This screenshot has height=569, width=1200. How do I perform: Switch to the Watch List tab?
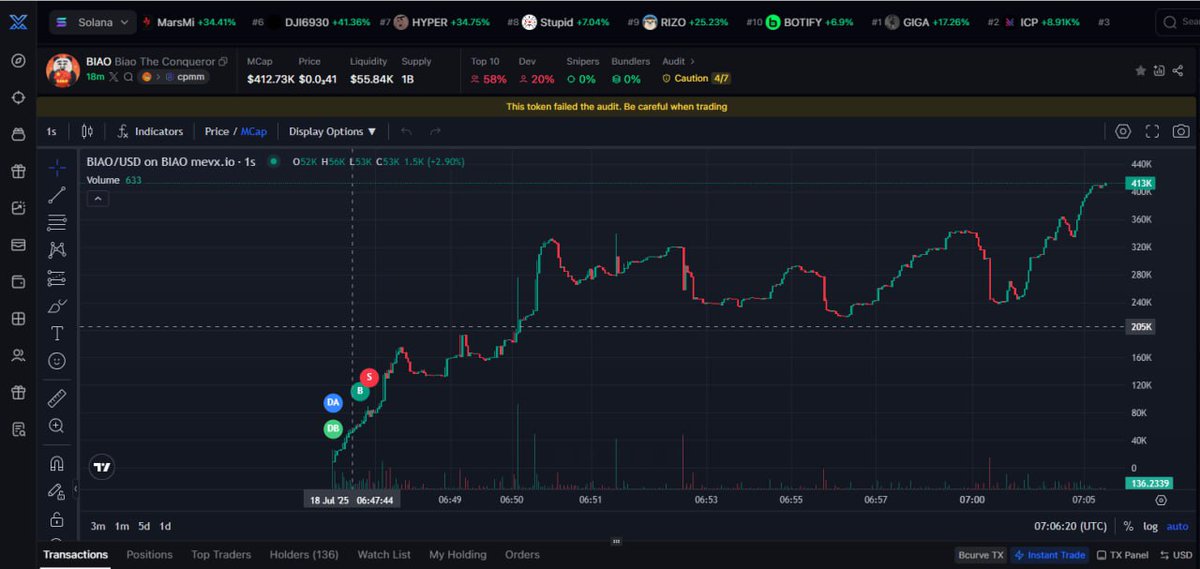click(384, 554)
